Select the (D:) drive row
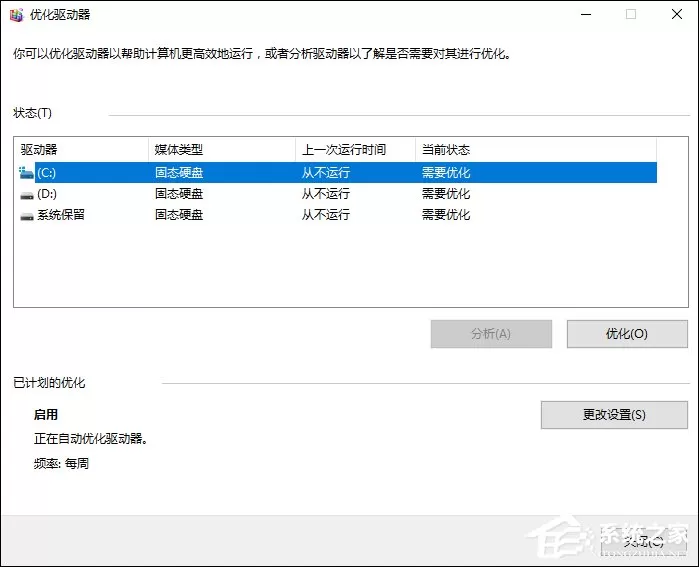 (337, 193)
